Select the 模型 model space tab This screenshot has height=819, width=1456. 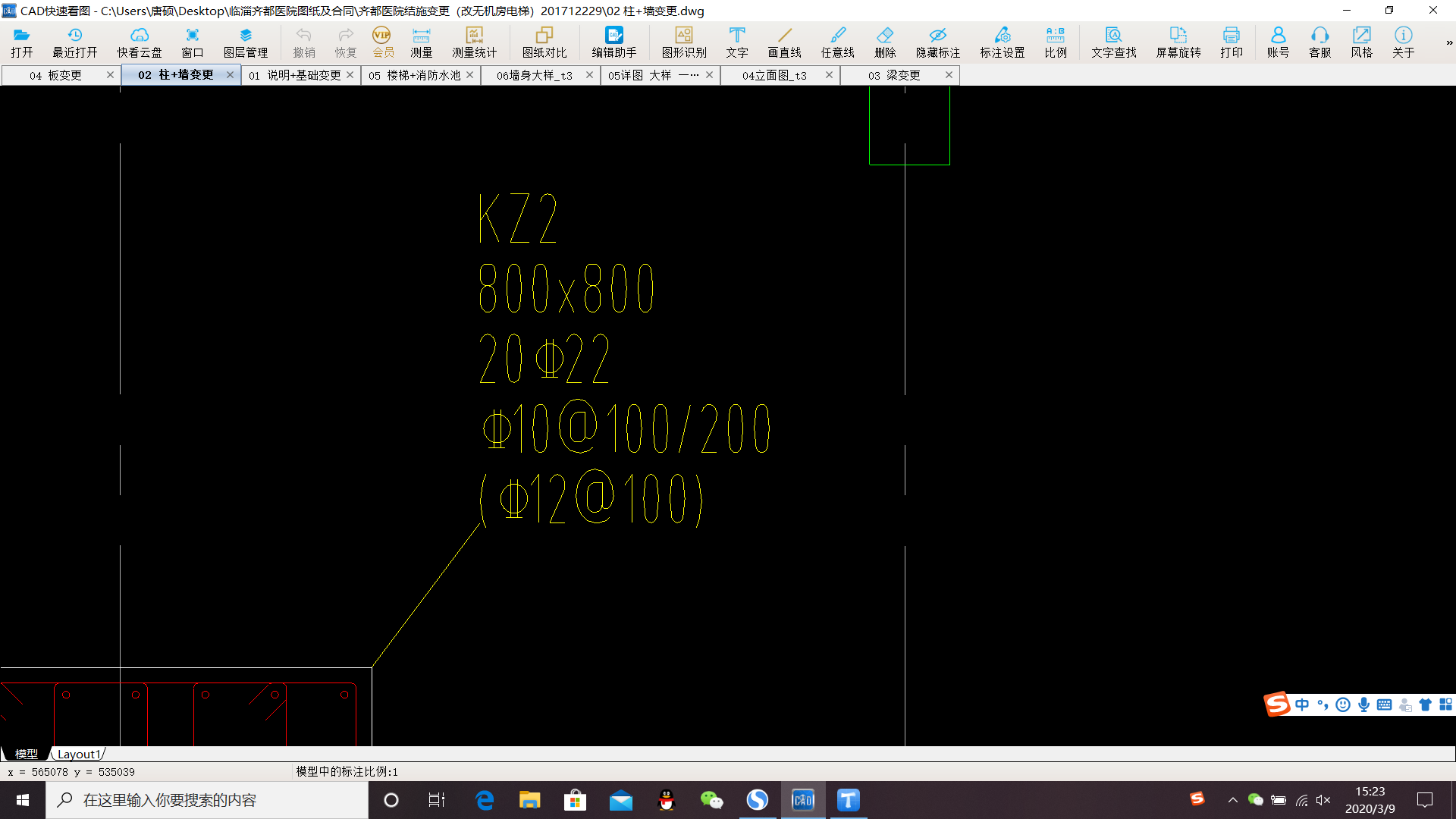(26, 754)
